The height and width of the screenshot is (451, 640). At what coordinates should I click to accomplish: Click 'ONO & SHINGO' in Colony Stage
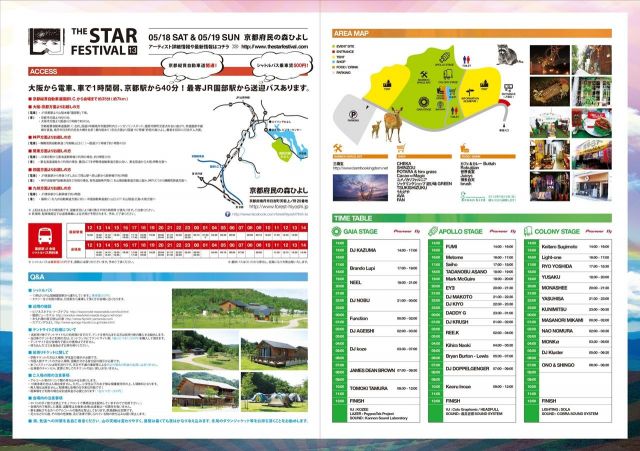coord(558,365)
